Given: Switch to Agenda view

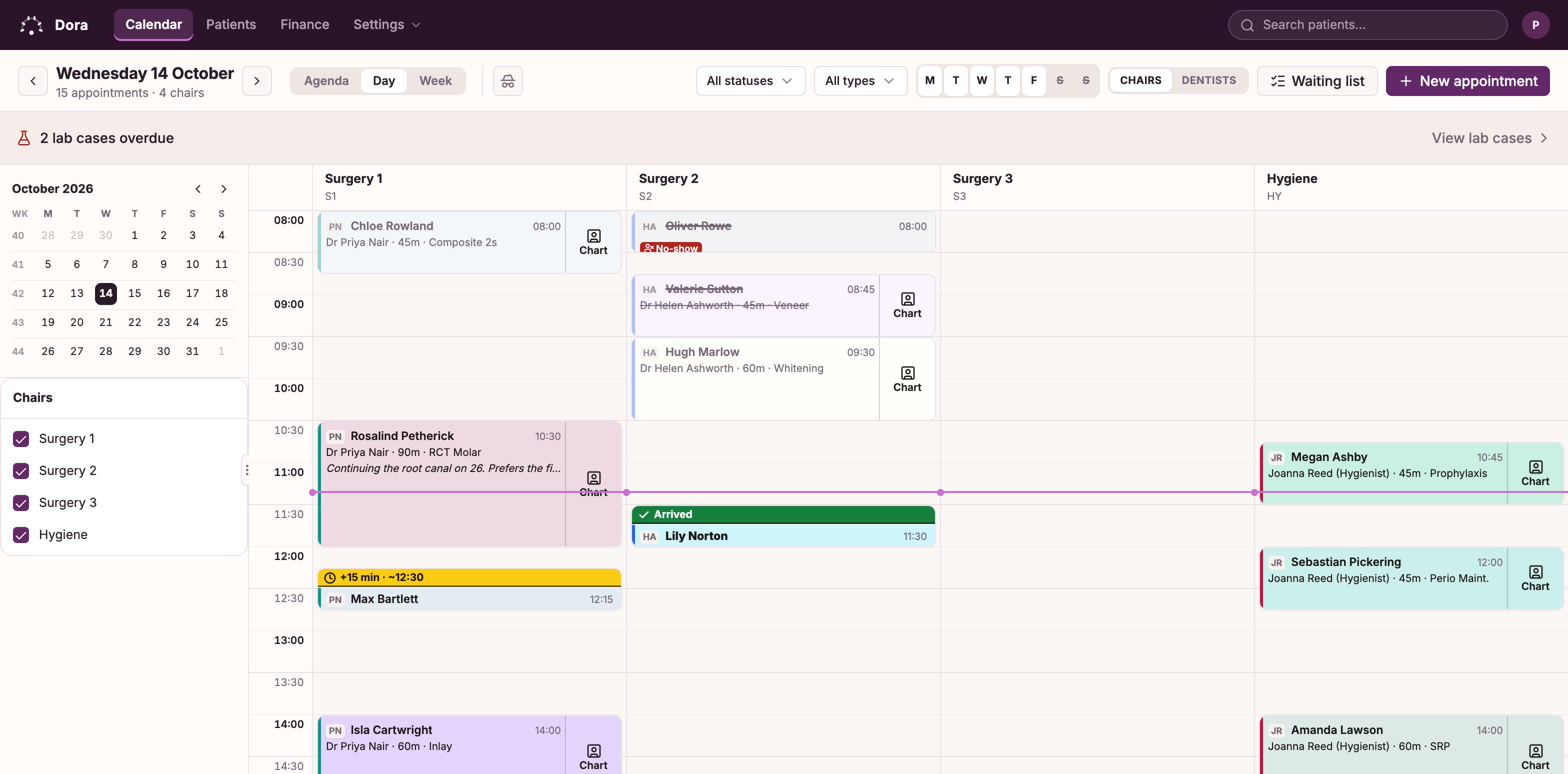Looking at the screenshot, I should click(x=326, y=81).
